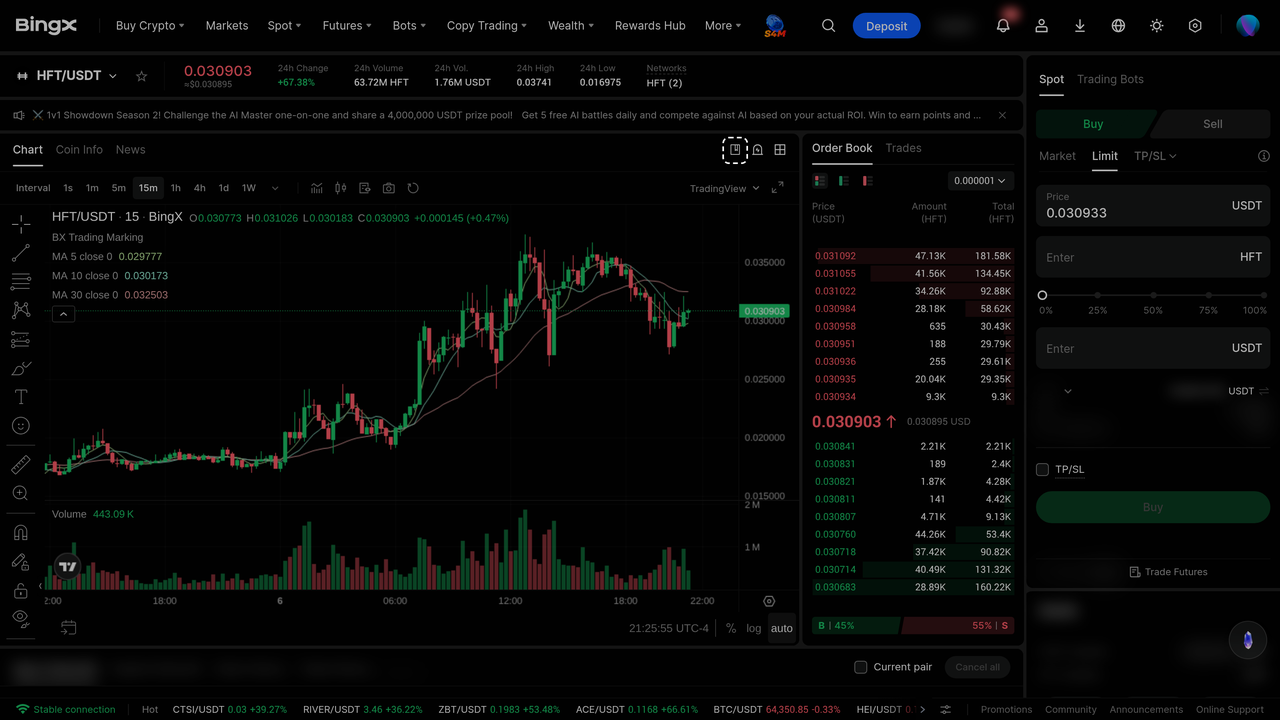Select the ruler measure tool
The height and width of the screenshot is (720, 1280).
(x=20, y=465)
